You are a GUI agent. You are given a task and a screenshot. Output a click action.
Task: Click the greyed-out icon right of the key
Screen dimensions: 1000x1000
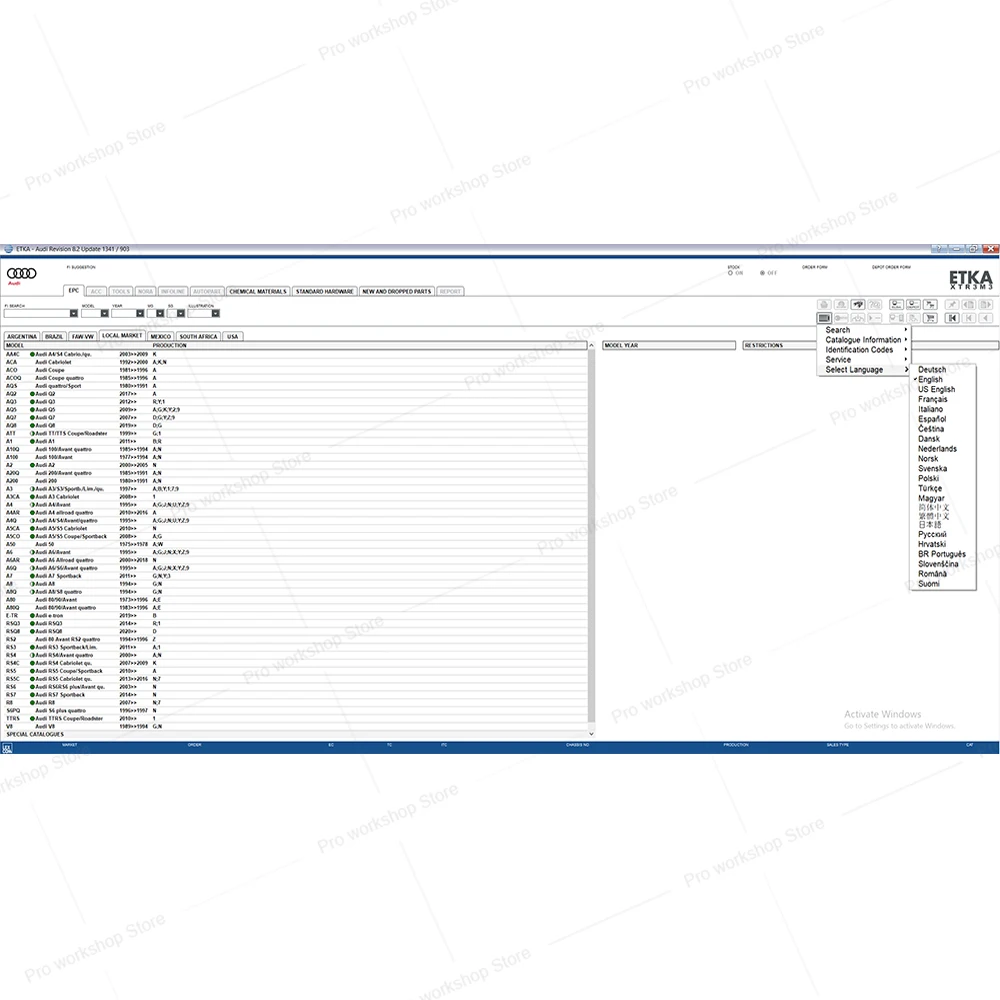click(858, 318)
